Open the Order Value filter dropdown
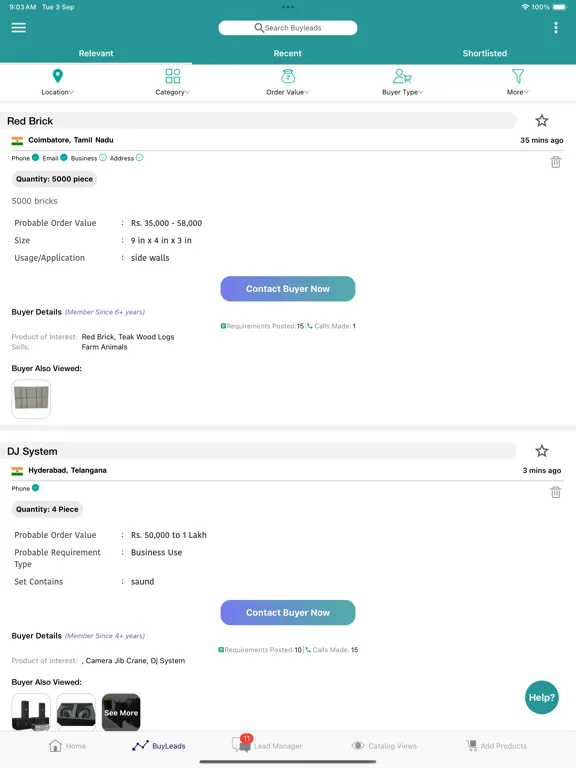This screenshot has width=576, height=768. pyautogui.click(x=288, y=82)
